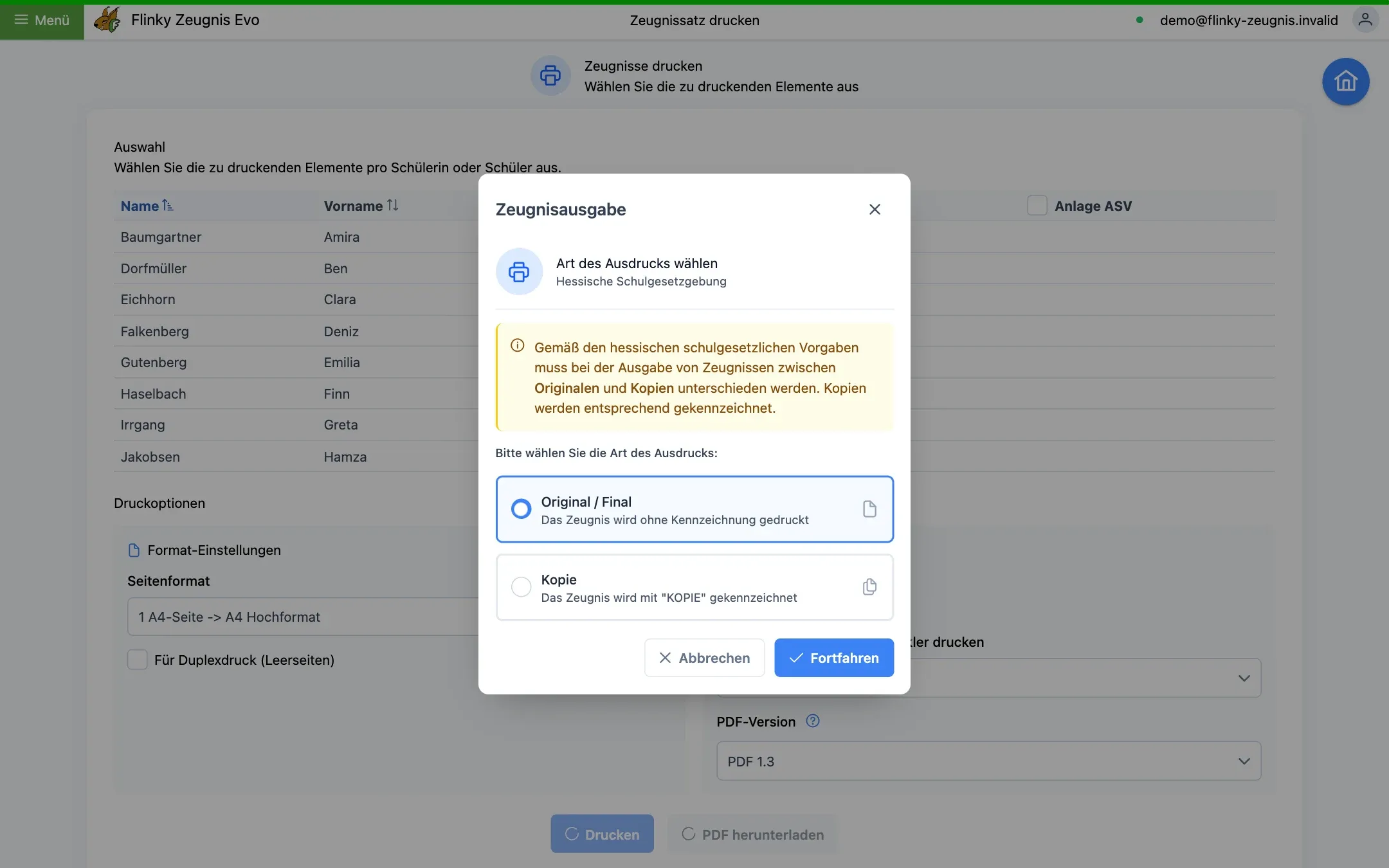Viewport: 1389px width, 868px height.
Task: Click the printer icon in Zeugnisausgabe dialog
Action: coord(519,271)
